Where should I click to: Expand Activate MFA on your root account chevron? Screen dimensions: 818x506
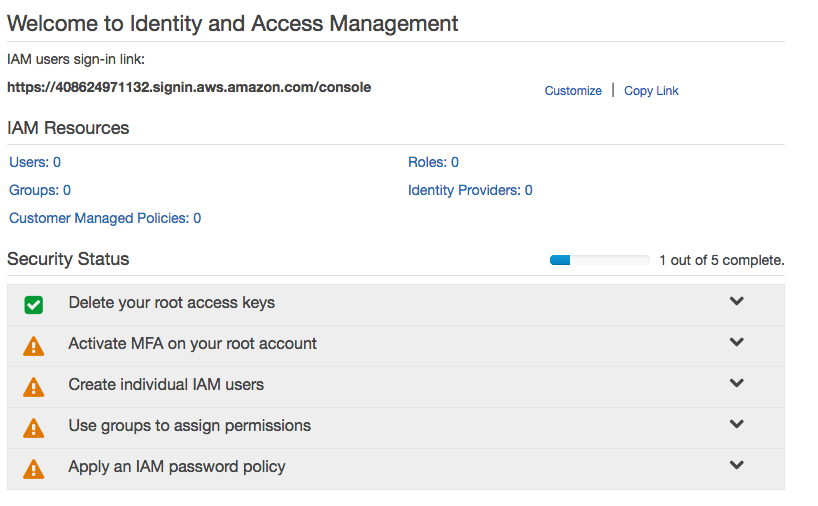point(737,342)
